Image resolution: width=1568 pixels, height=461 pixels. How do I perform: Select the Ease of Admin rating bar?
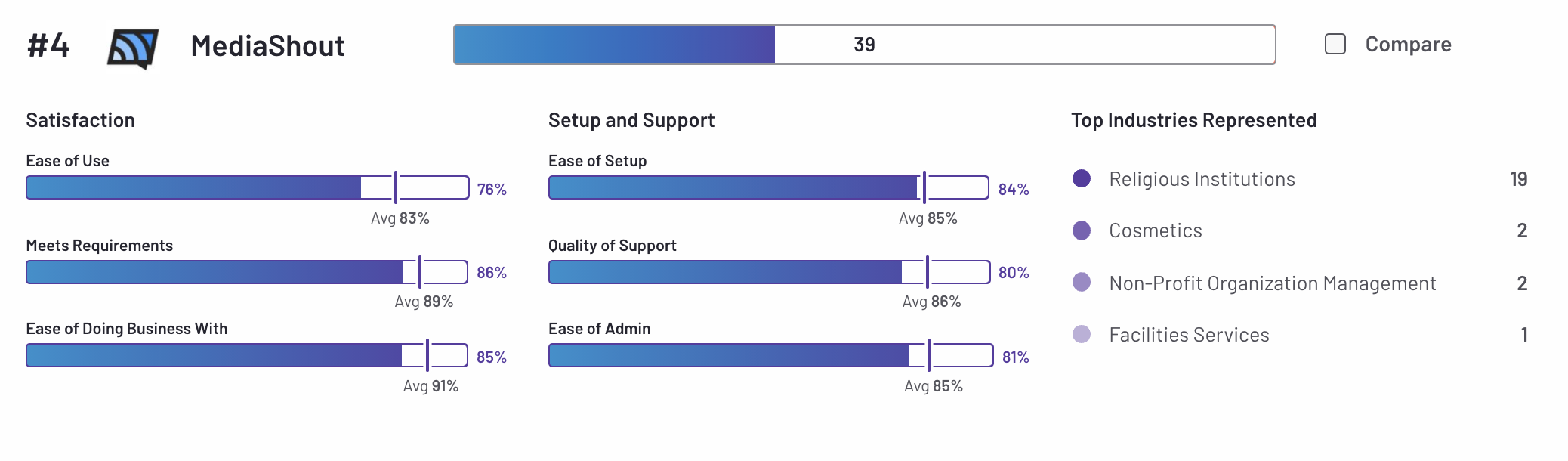(x=770, y=355)
